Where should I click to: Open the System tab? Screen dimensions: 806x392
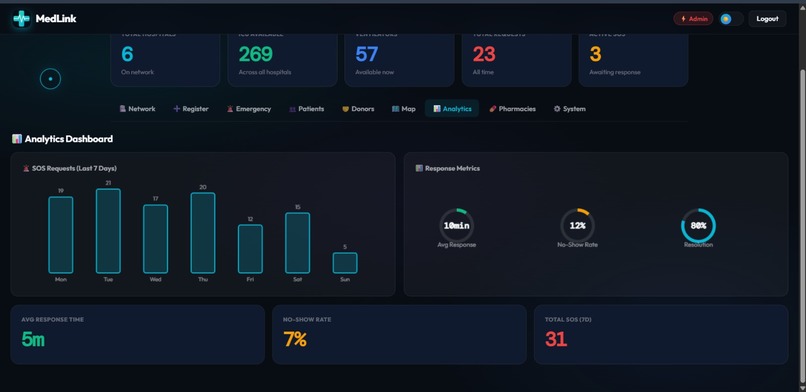570,109
